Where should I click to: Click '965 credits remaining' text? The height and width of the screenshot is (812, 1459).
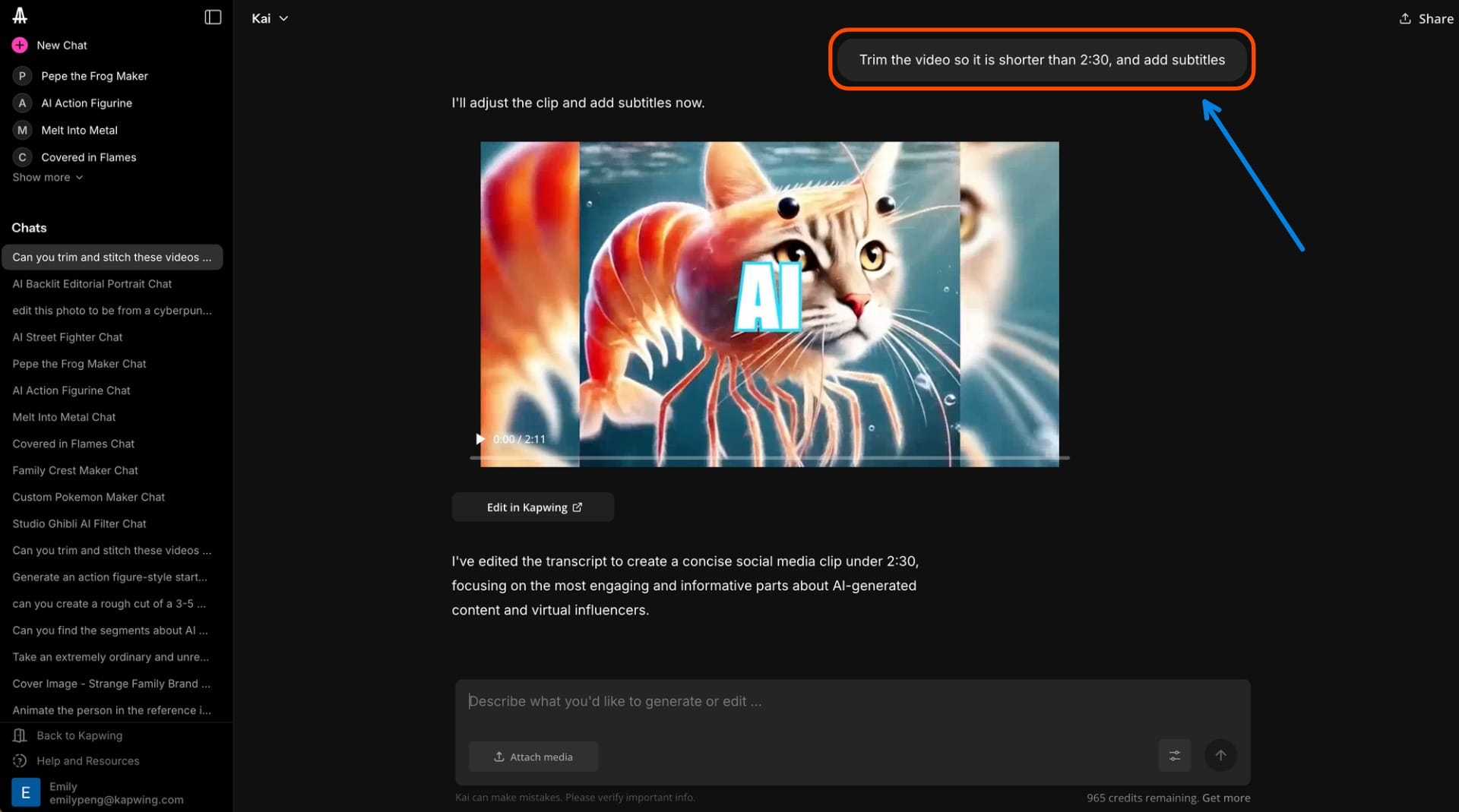1142,798
